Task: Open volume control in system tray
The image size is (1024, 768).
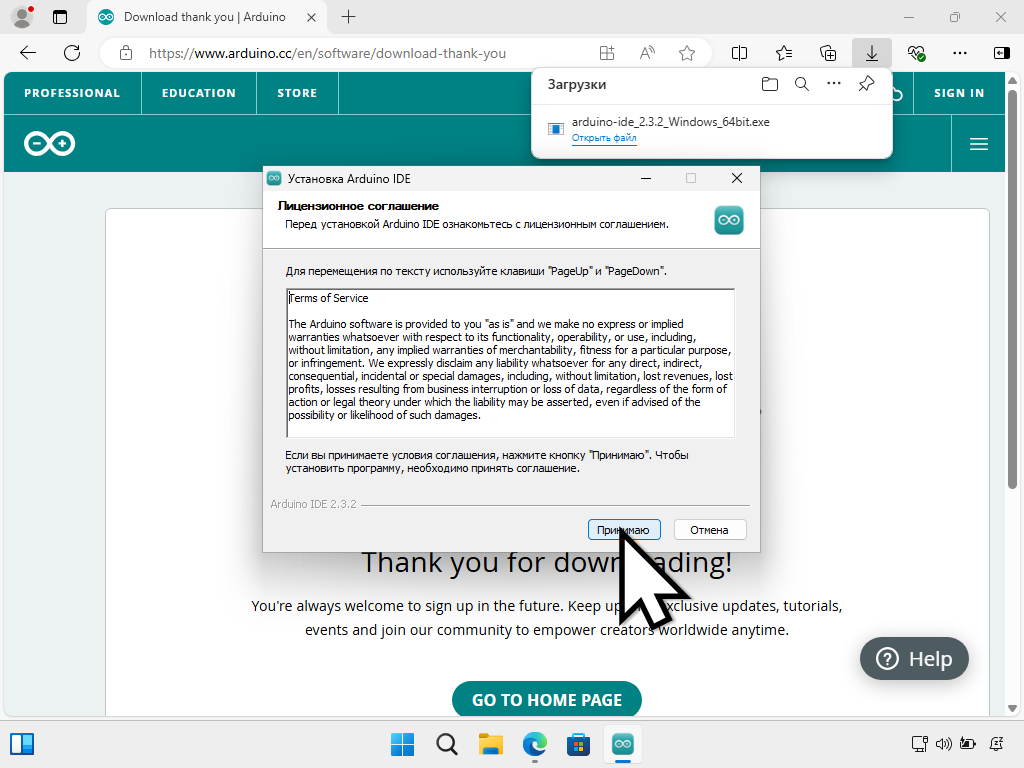Action: pos(944,744)
